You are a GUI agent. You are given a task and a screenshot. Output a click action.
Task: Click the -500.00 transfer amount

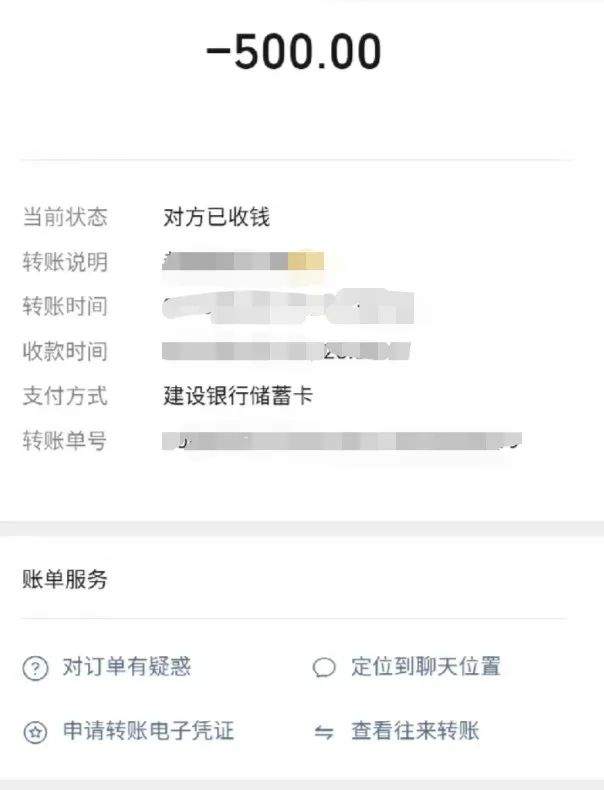294,52
